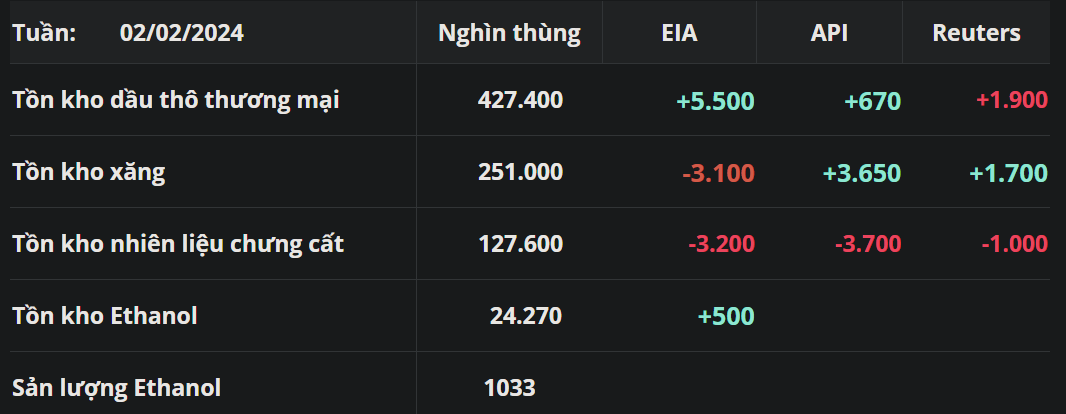The image size is (1066, 414).
Task: Select the API value +670
Action: click(x=872, y=101)
